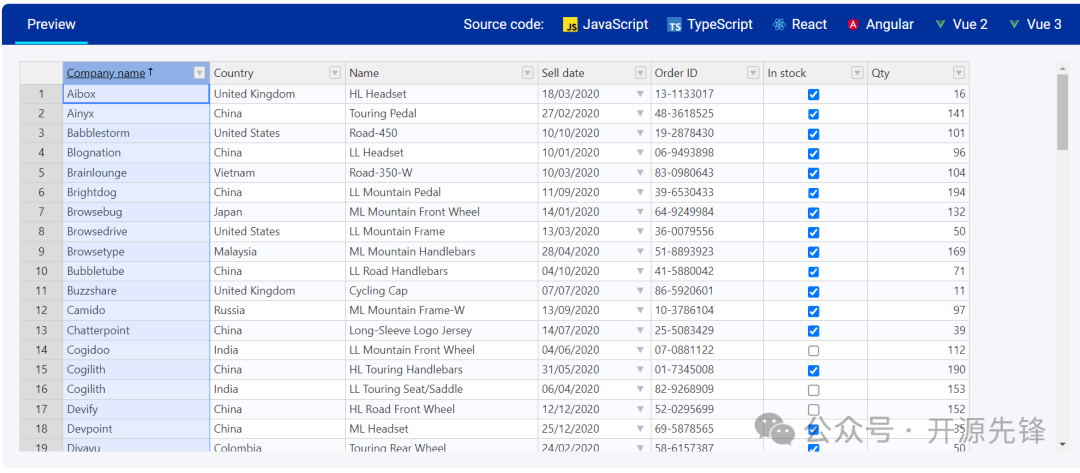
Task: Open Sell date picker for 18/03/2020
Action: (640, 94)
